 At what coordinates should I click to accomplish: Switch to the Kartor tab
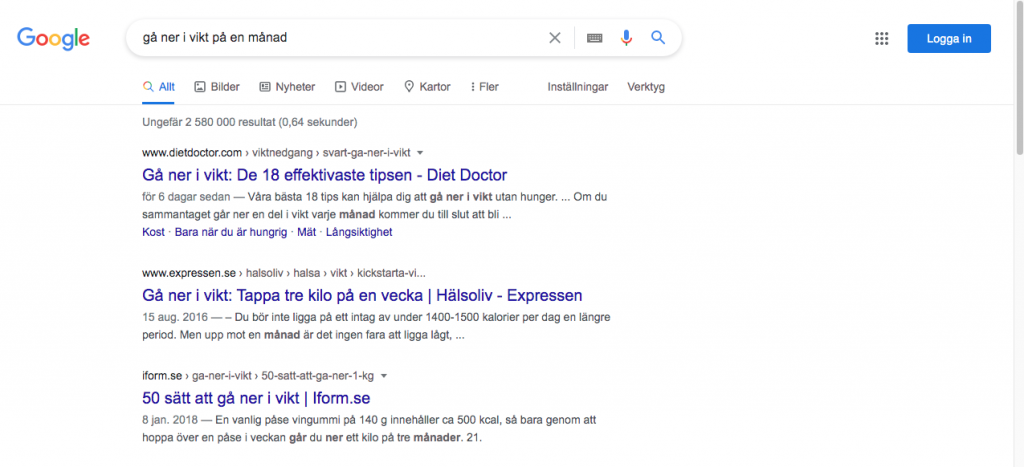(427, 87)
